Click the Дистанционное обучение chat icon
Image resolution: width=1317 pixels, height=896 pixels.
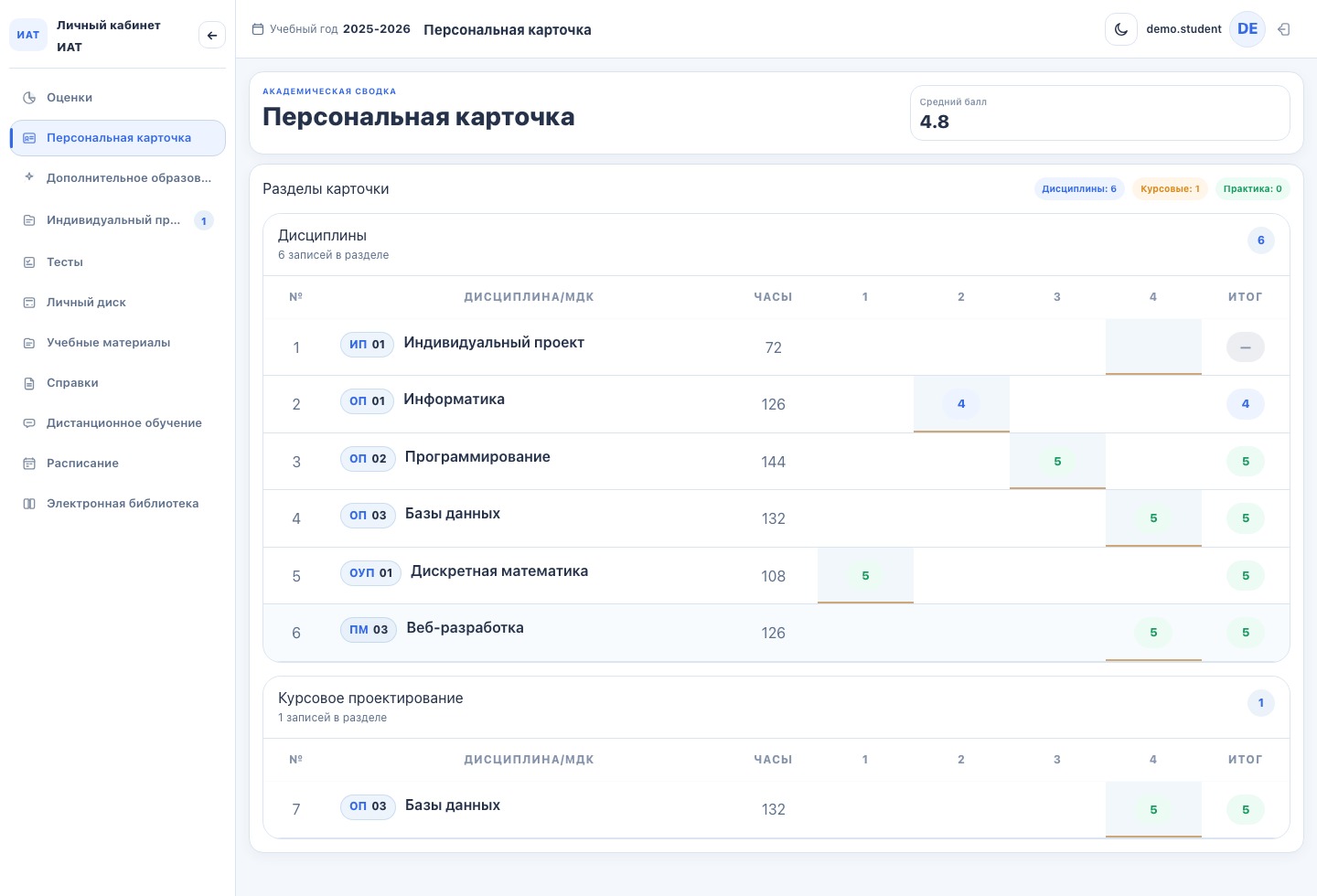point(29,423)
